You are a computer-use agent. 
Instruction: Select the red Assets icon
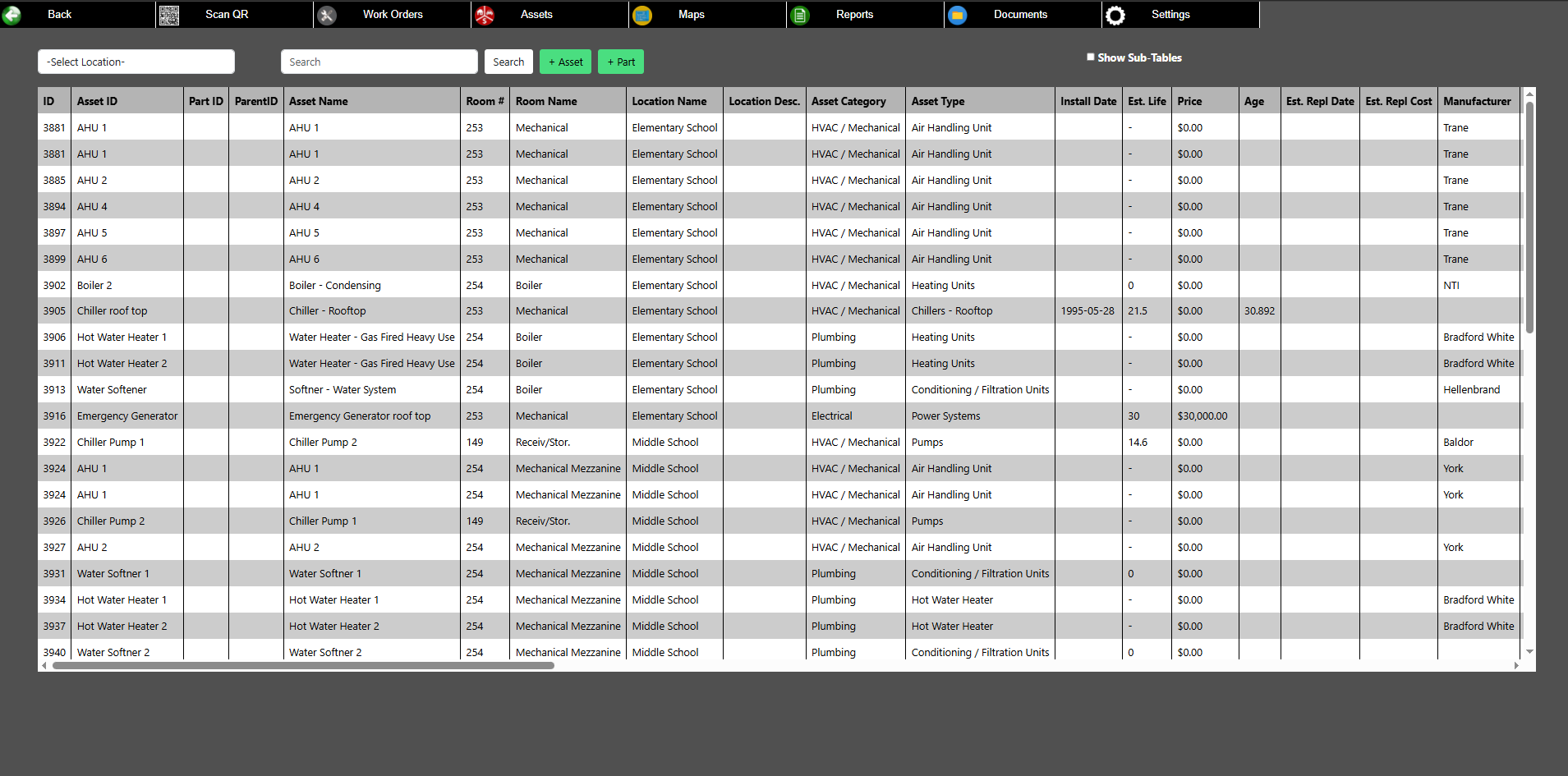(485, 15)
